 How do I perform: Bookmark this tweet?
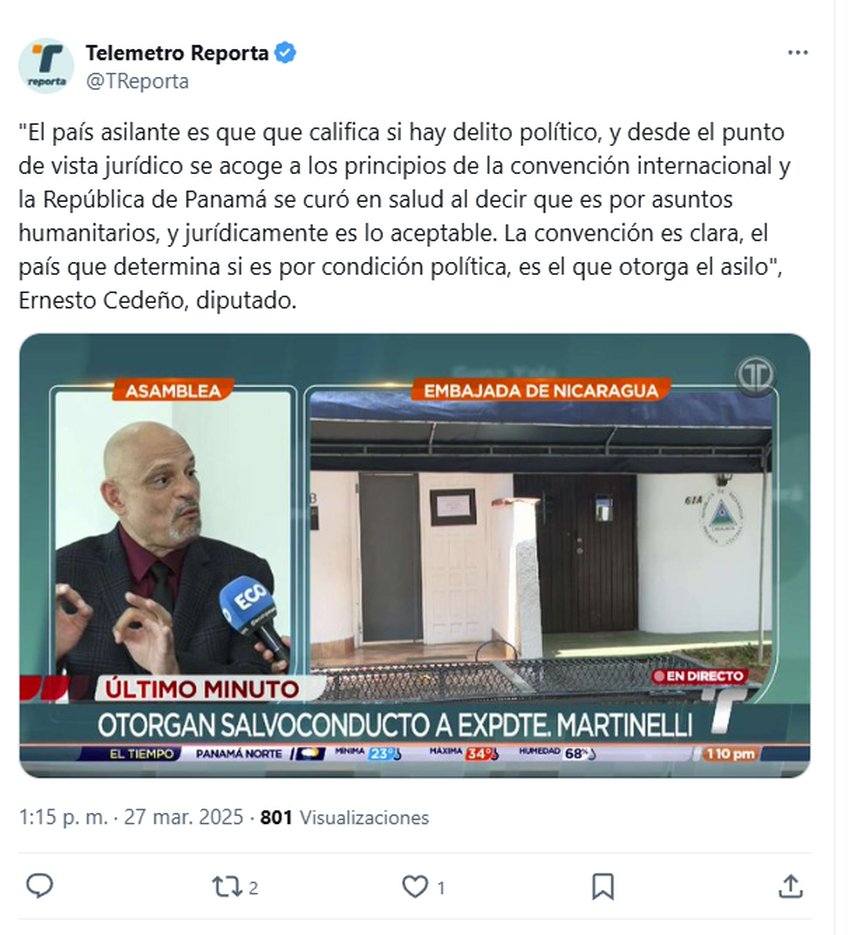pos(603,887)
